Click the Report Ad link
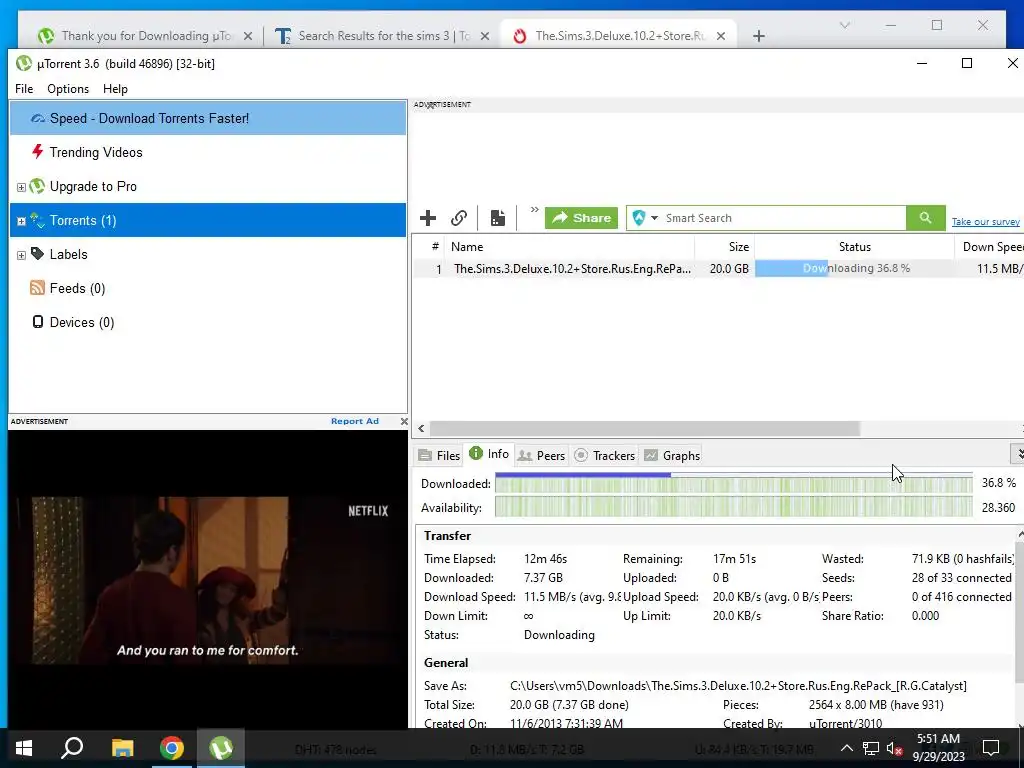The width and height of the screenshot is (1024, 768). [x=355, y=421]
